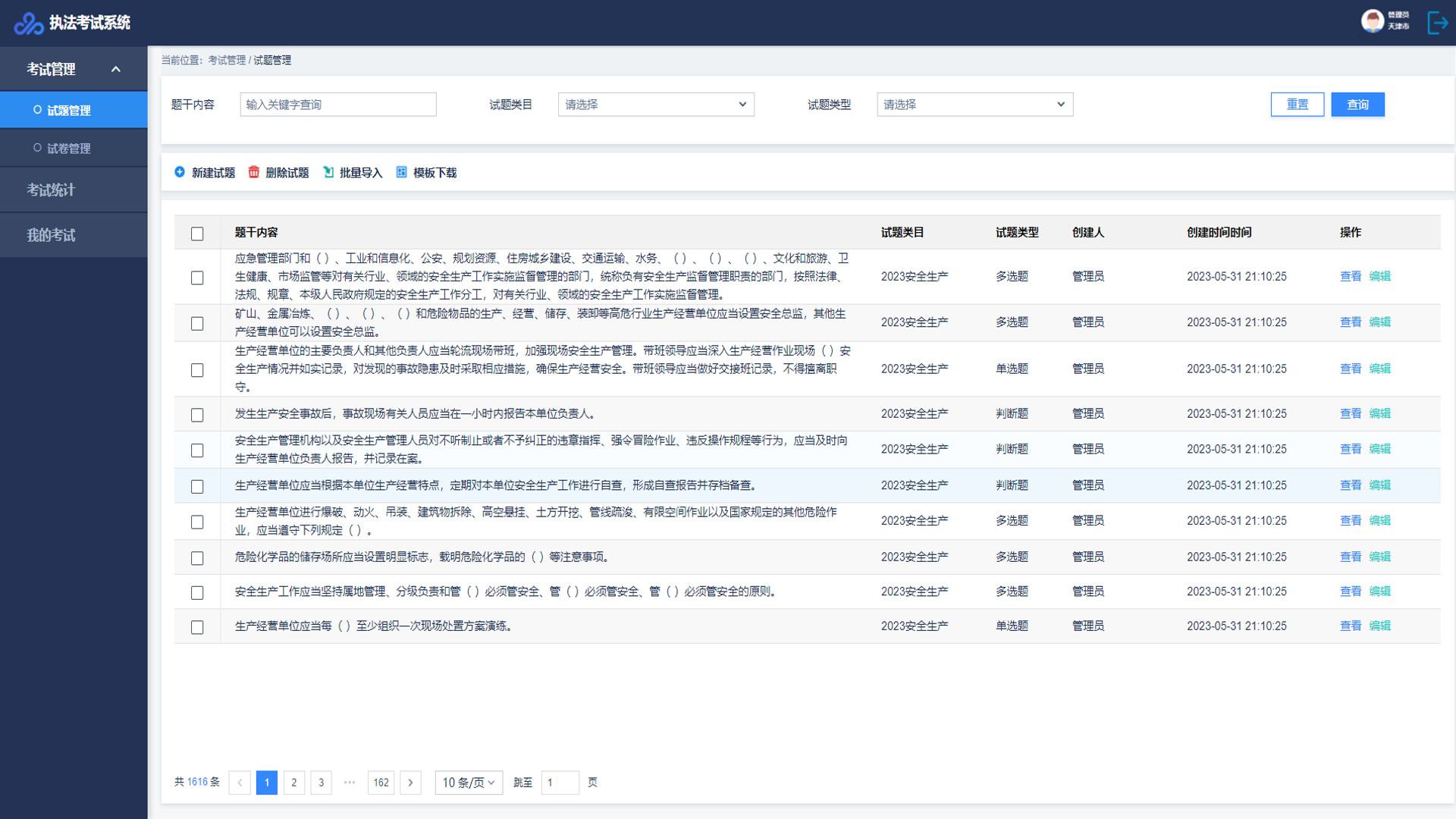Click 编辑 on the last table row
The width and height of the screenshot is (1456, 819).
pyautogui.click(x=1380, y=626)
